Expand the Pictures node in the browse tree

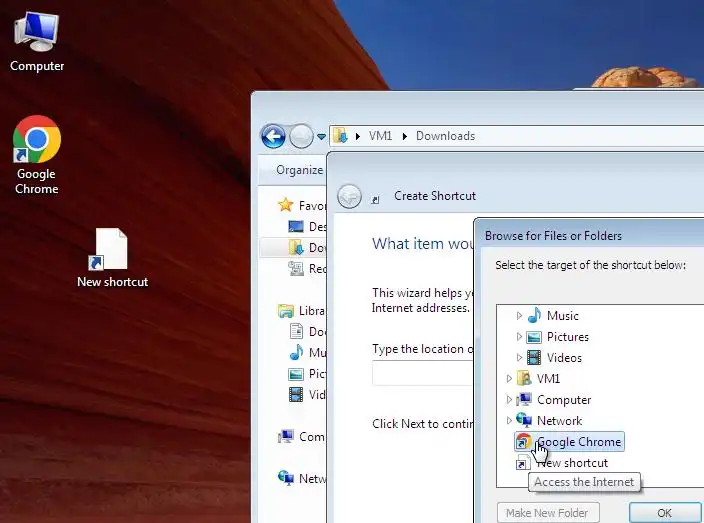[519, 337]
